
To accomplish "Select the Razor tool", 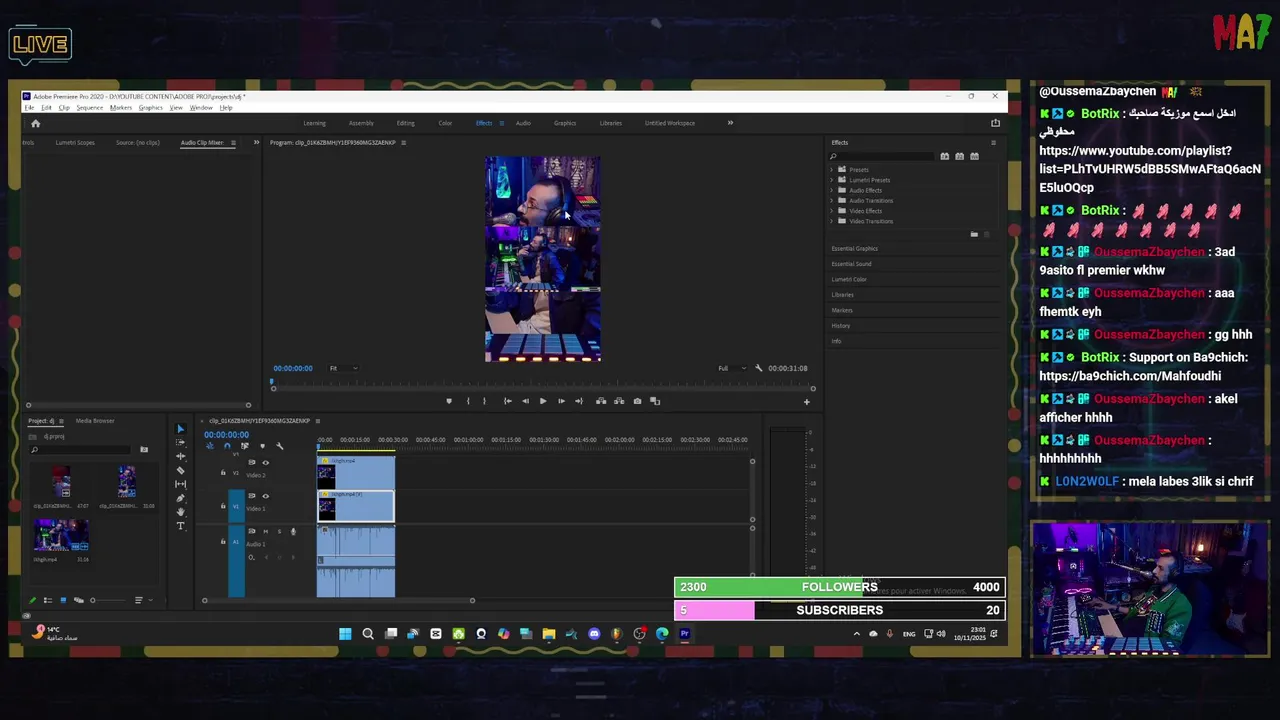I will tap(180, 470).
